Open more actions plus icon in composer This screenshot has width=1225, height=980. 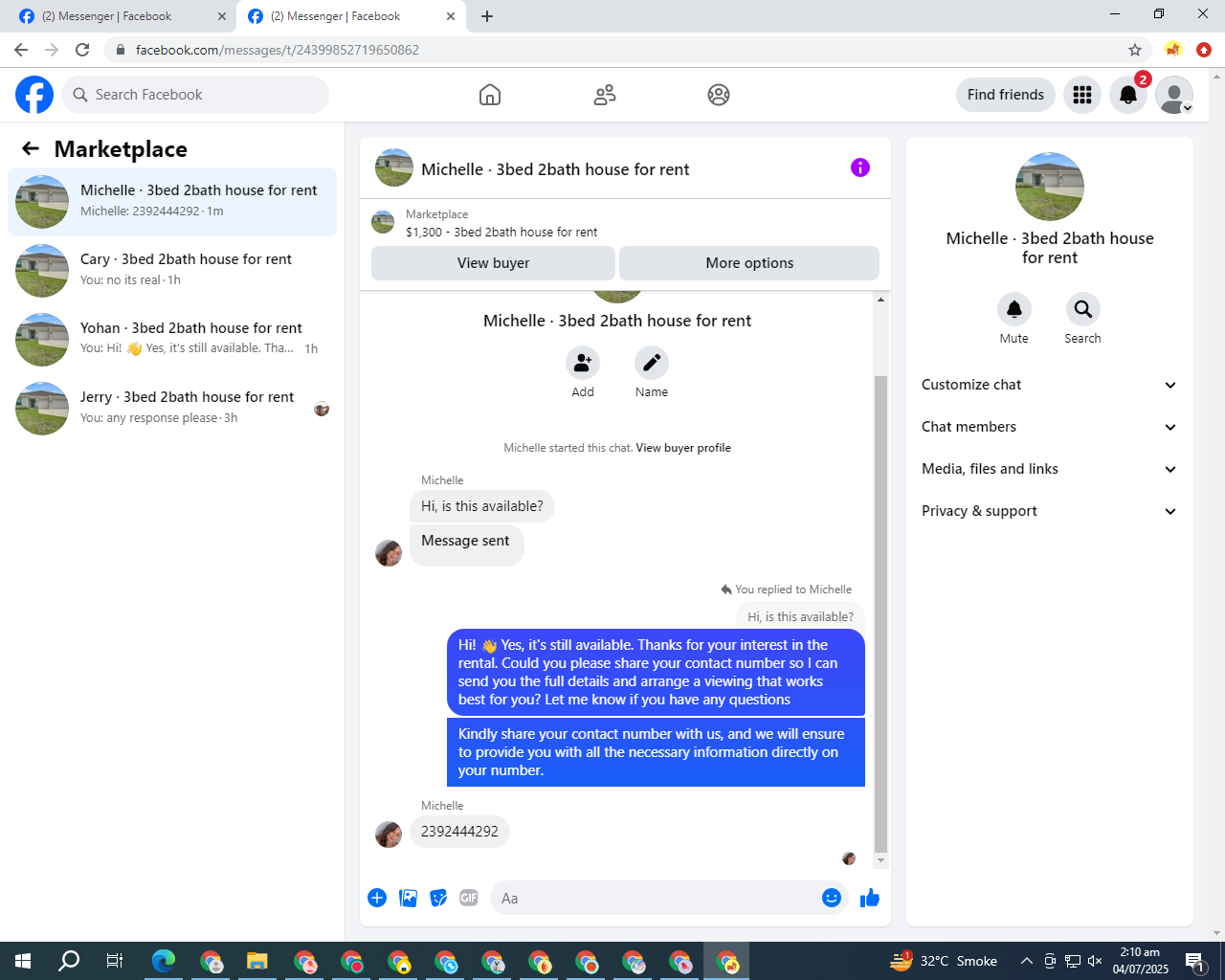click(377, 898)
